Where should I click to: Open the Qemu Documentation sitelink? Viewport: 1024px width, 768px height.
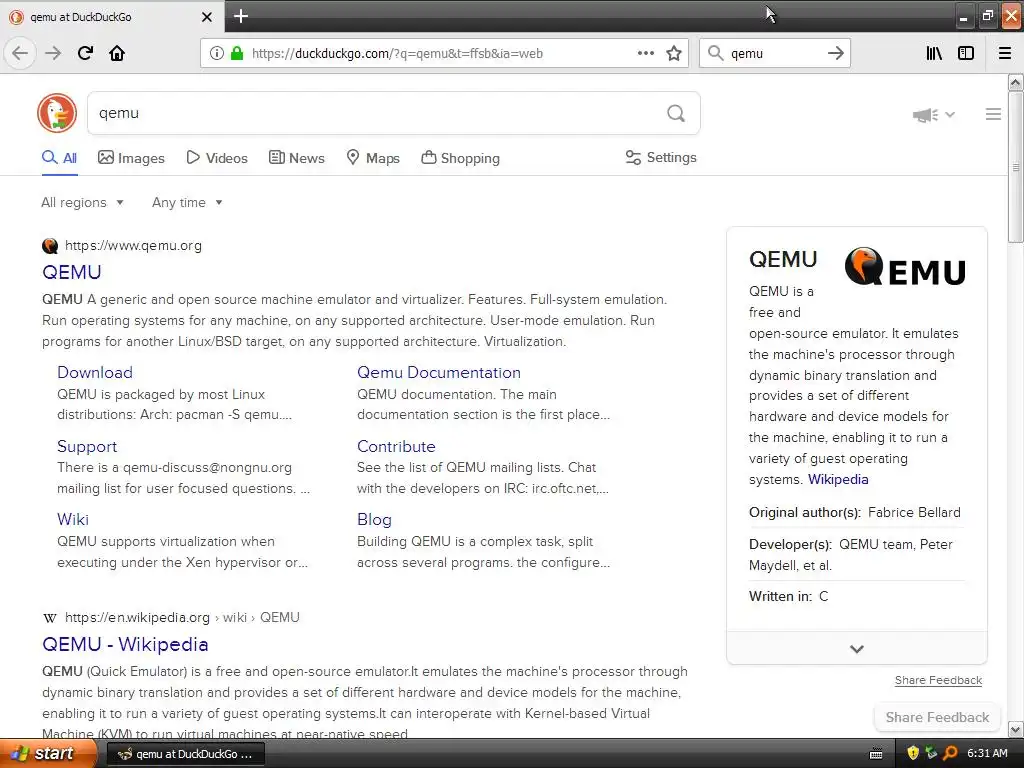pyautogui.click(x=439, y=372)
